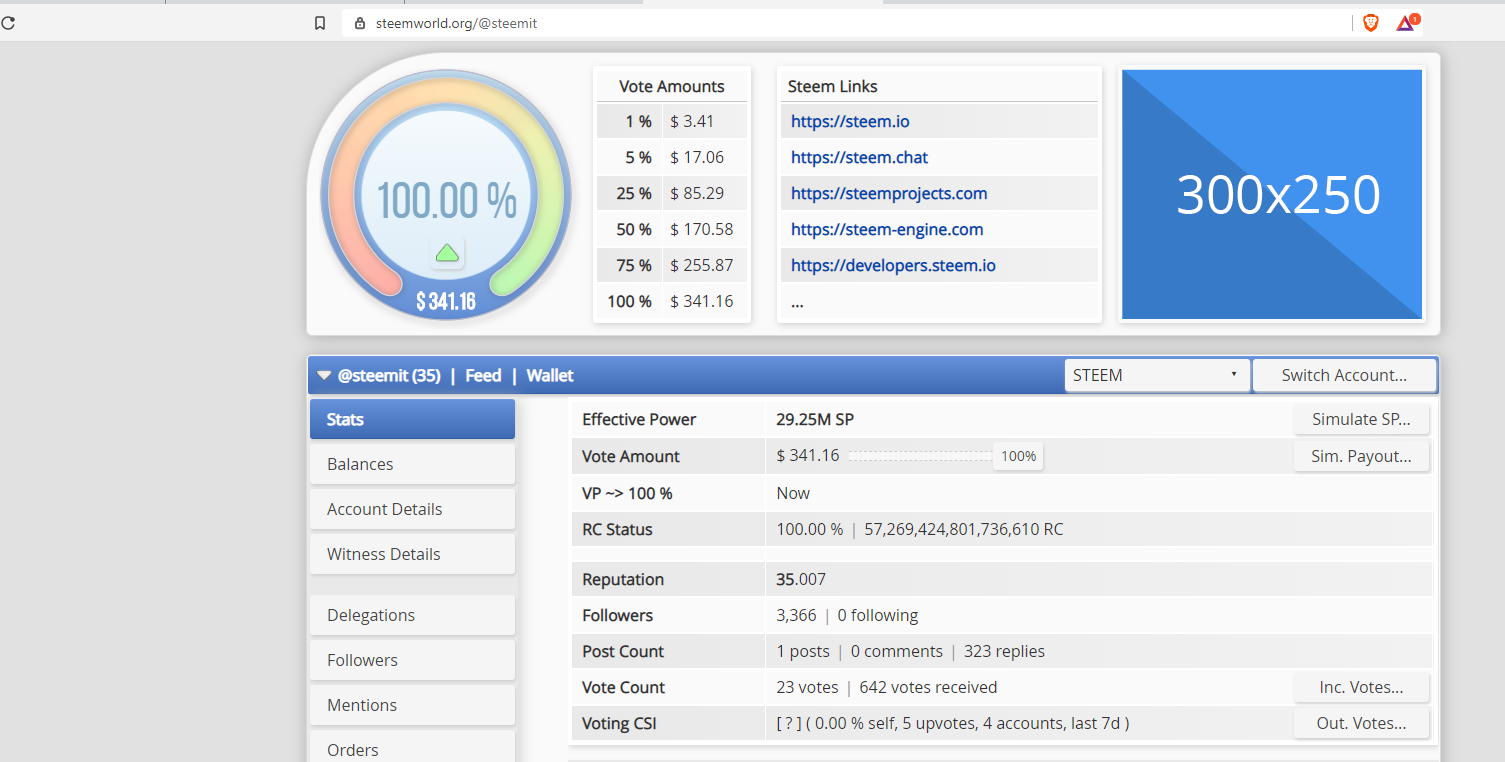Screen dimensions: 1505x762
Task: Click the green upvote arrow in gauge
Action: [447, 253]
